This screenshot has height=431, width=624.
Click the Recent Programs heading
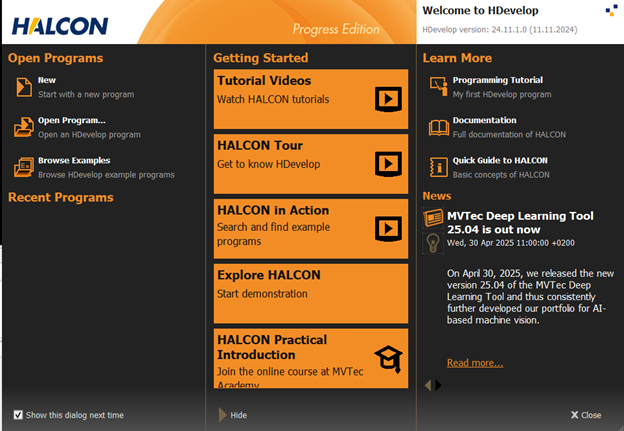click(61, 197)
